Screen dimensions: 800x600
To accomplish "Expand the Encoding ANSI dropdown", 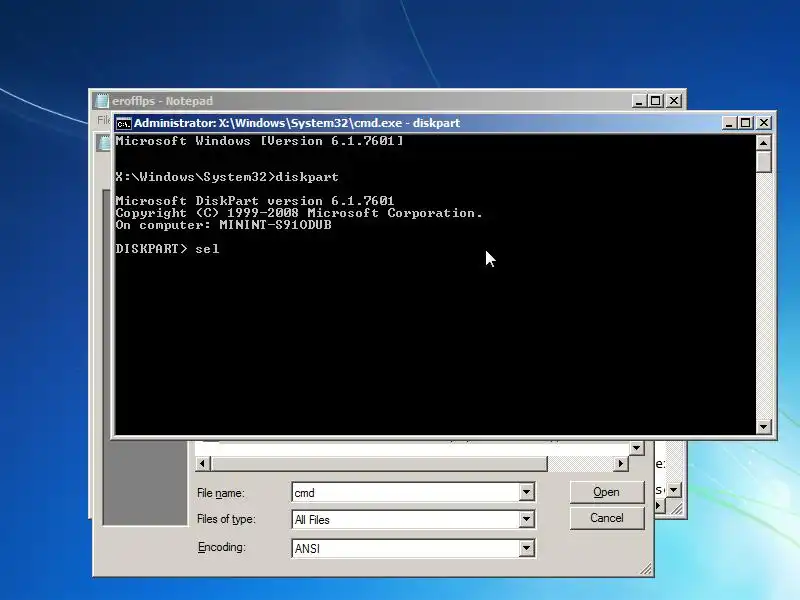I will (x=527, y=548).
